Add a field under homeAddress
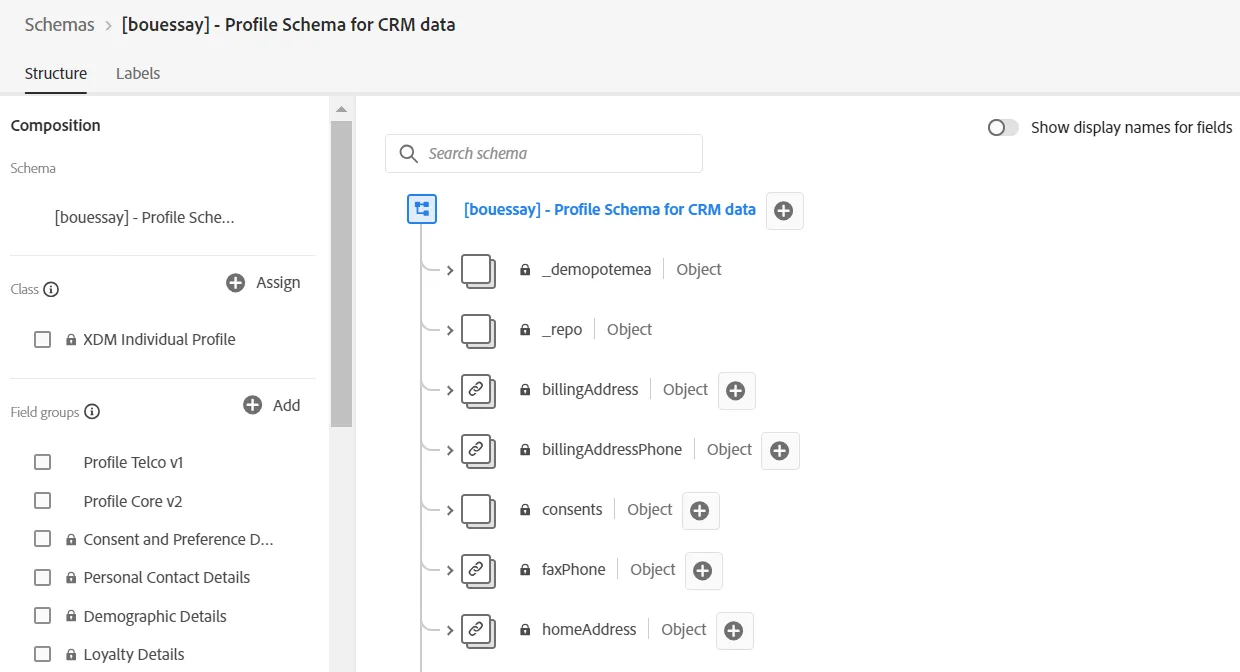Screen dimensions: 1240x672 point(734,631)
